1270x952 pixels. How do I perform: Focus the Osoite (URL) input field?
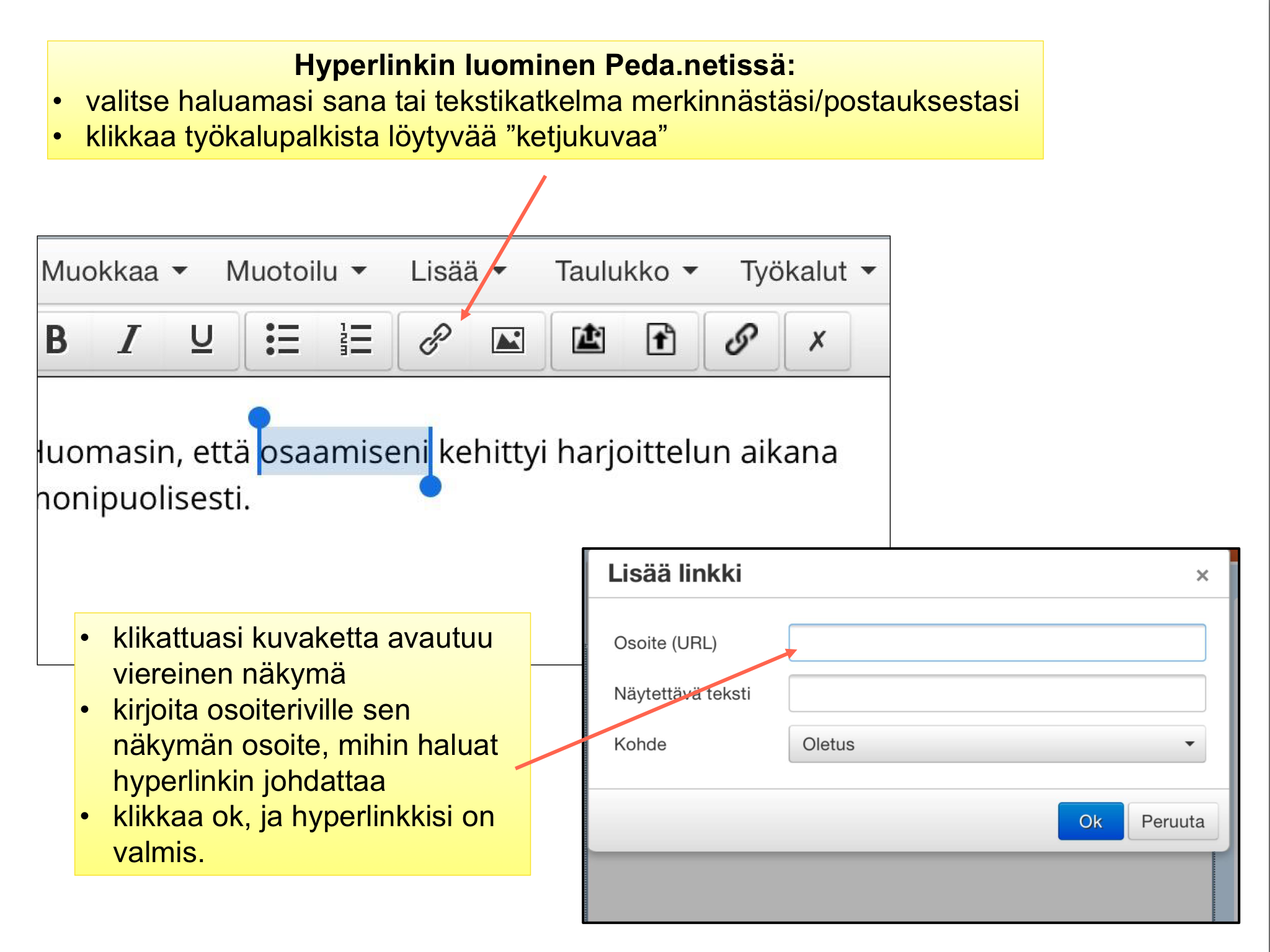click(997, 643)
